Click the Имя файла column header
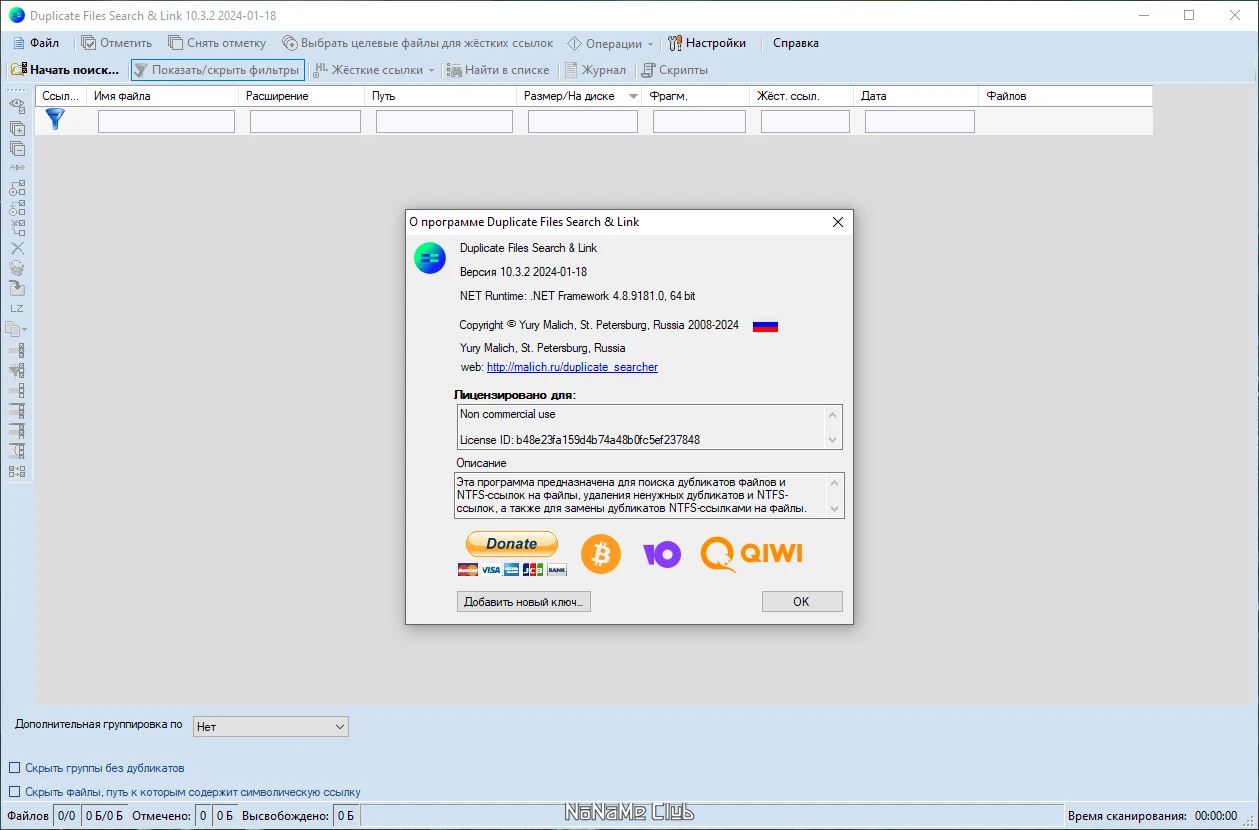1259x830 pixels. [163, 96]
